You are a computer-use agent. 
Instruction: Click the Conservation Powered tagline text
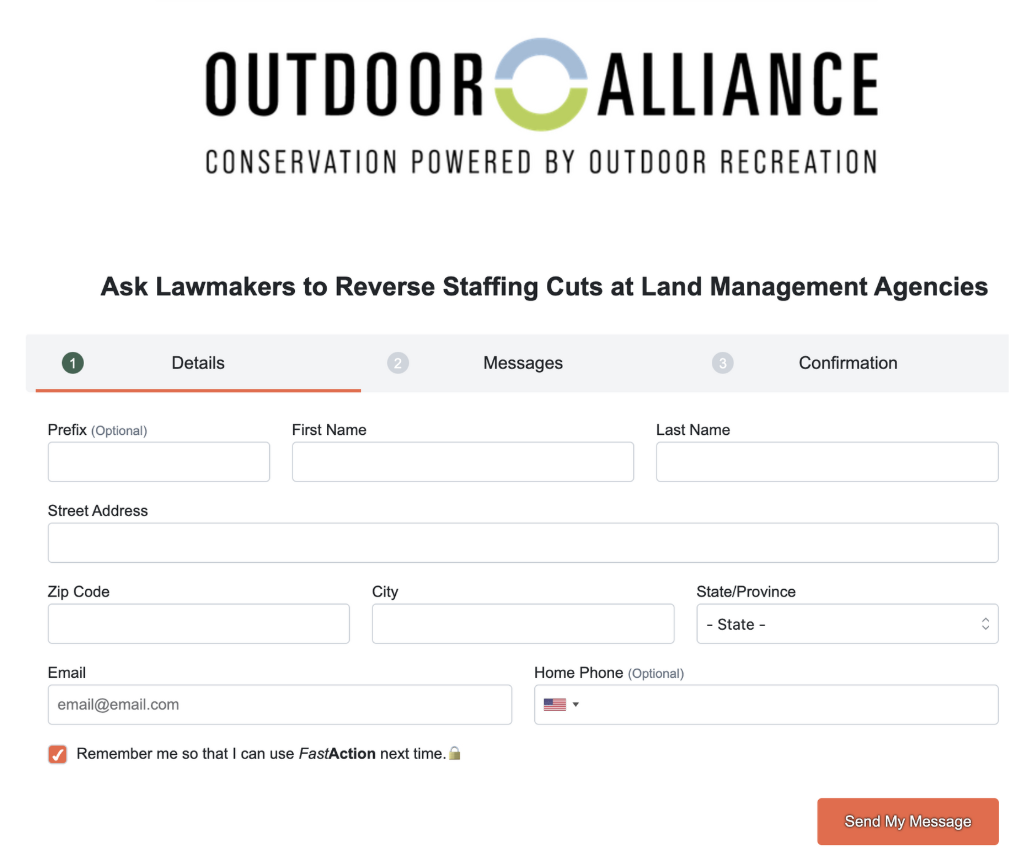point(541,162)
